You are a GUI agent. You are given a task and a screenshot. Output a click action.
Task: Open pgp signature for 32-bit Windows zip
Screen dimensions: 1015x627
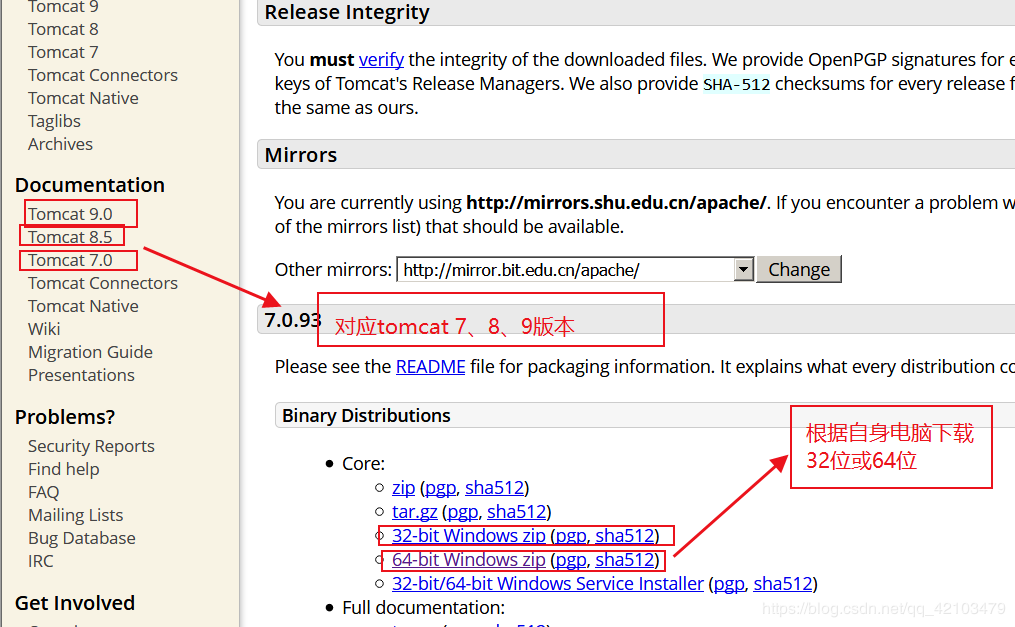pos(570,536)
